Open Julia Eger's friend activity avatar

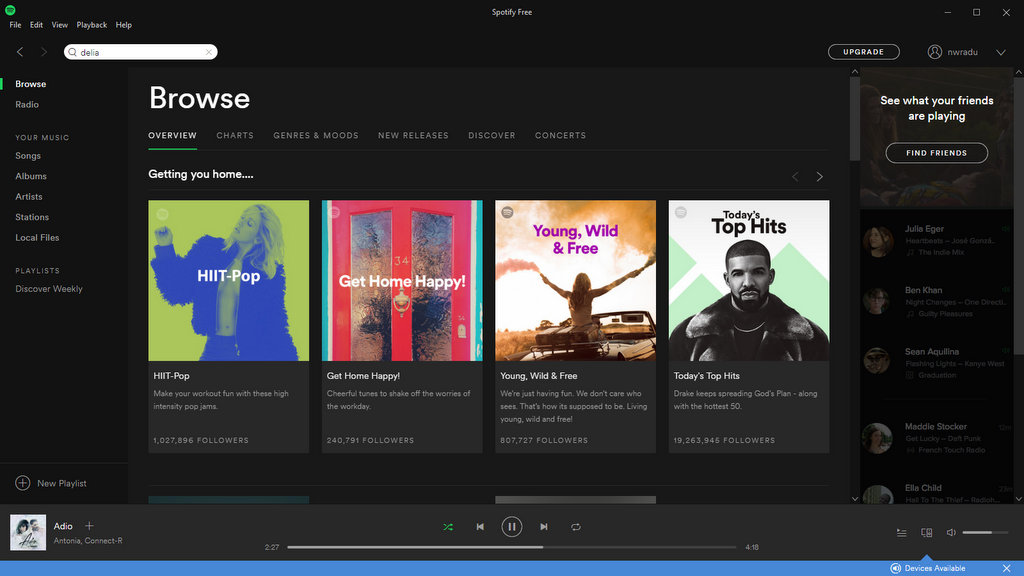tap(878, 242)
